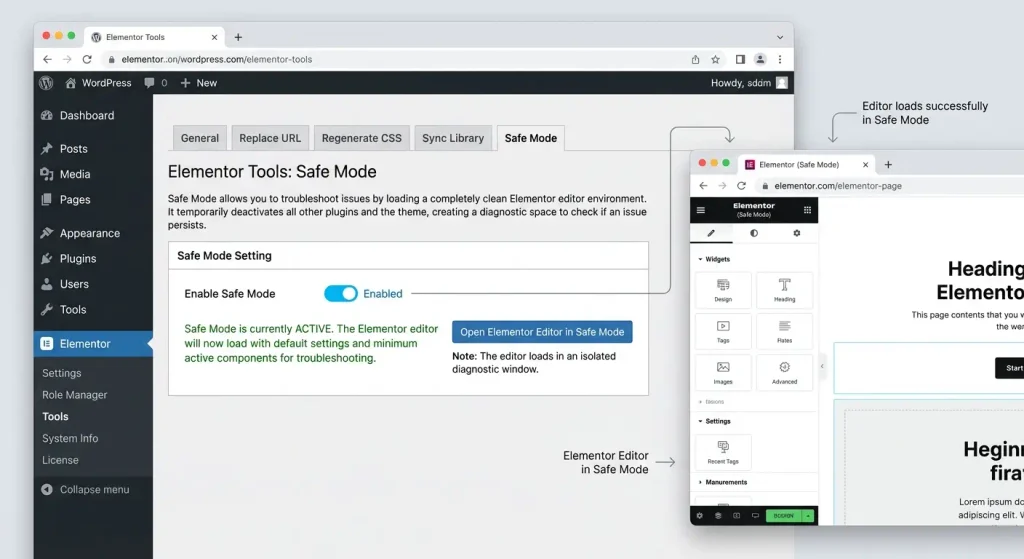The height and width of the screenshot is (559, 1024).
Task: Open the Howdy user avatar menu
Action: click(782, 83)
